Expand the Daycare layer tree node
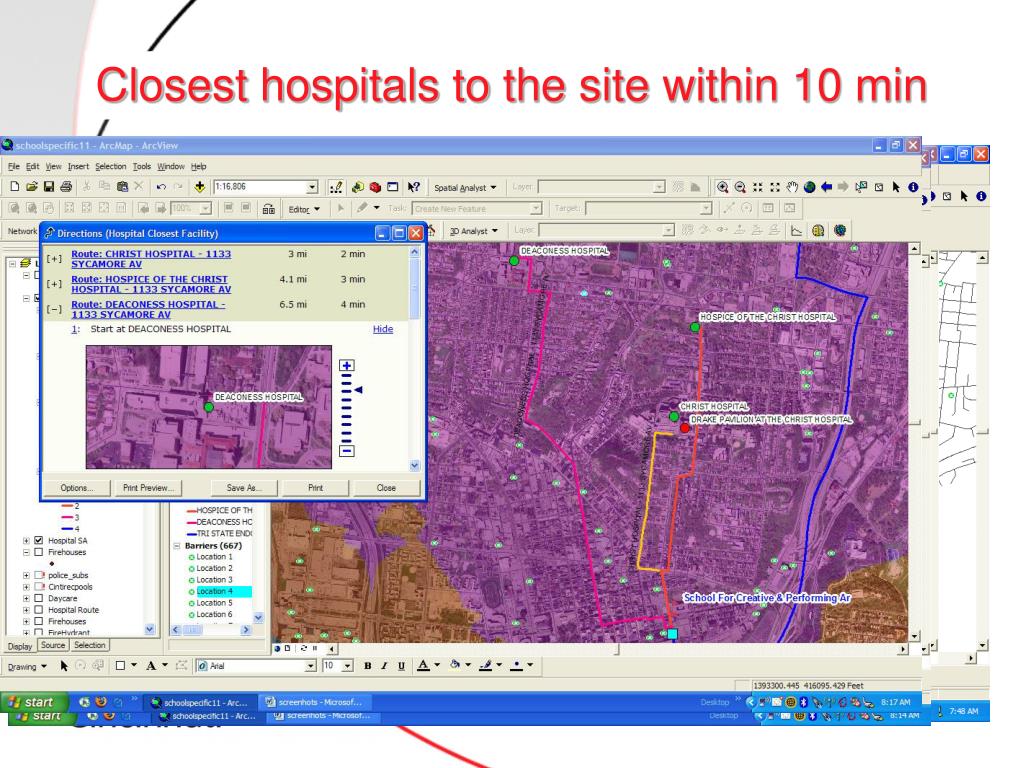1024x768 pixels. pos(26,598)
